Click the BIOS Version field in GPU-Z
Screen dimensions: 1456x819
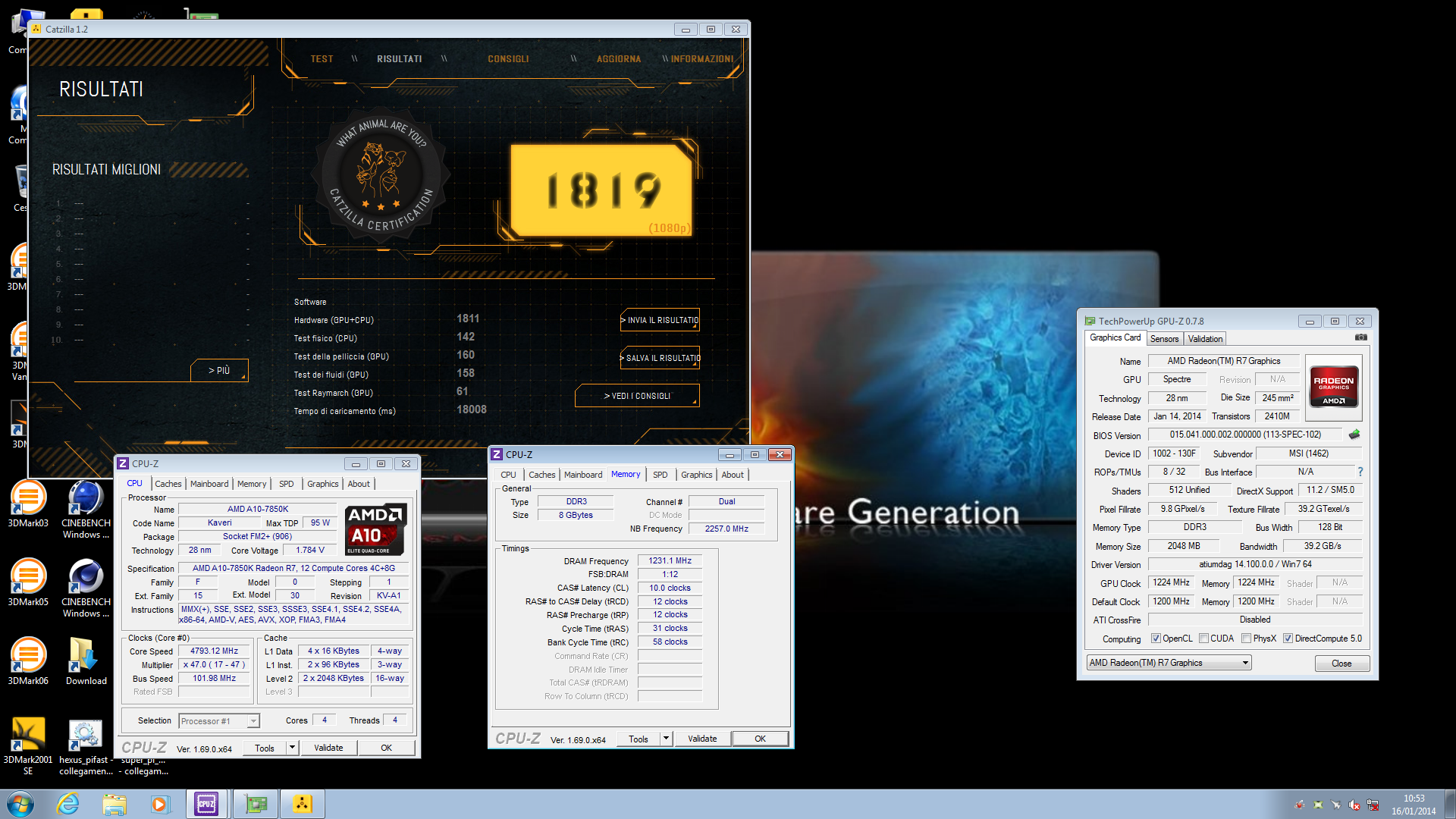tap(1245, 435)
